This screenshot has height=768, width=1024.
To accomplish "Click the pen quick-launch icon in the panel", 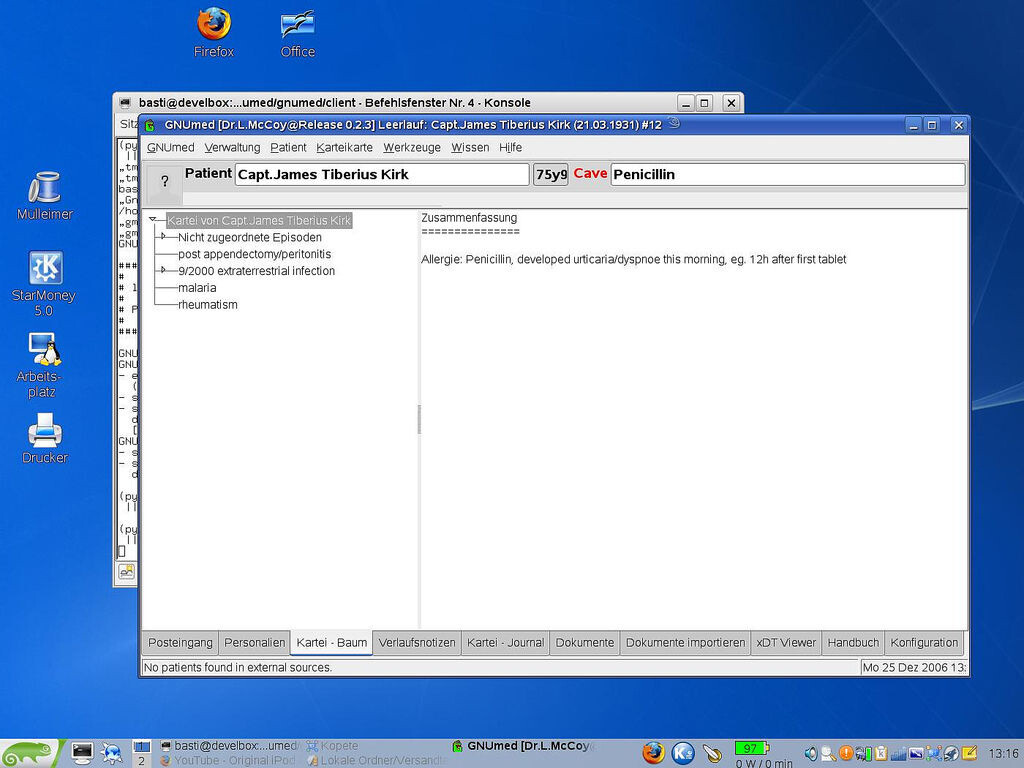I will pos(712,753).
